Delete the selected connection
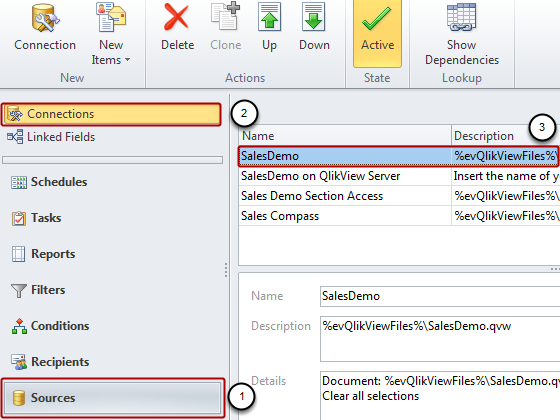 tap(178, 28)
